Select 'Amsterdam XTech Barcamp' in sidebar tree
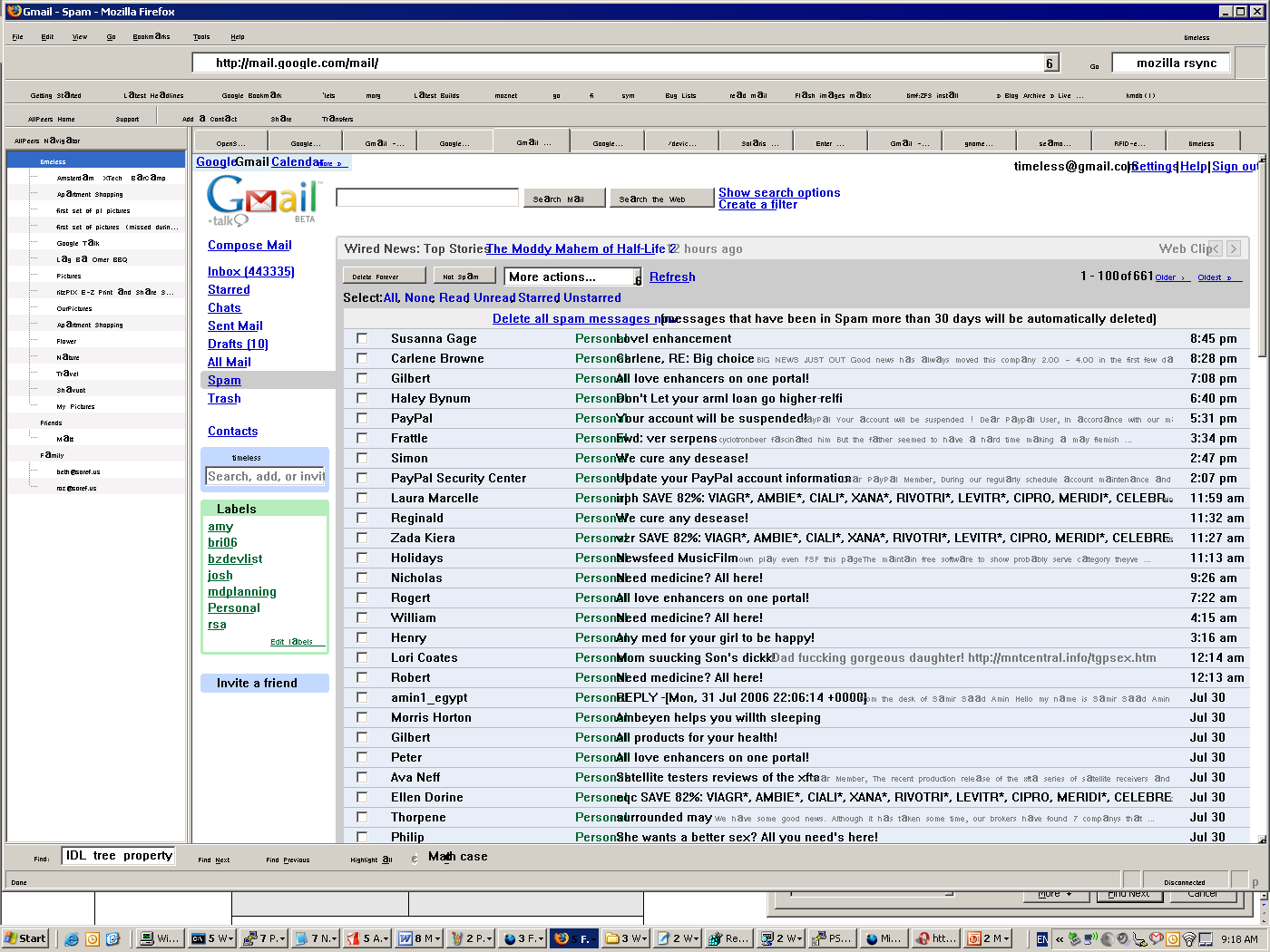1270x952 pixels. [111, 178]
